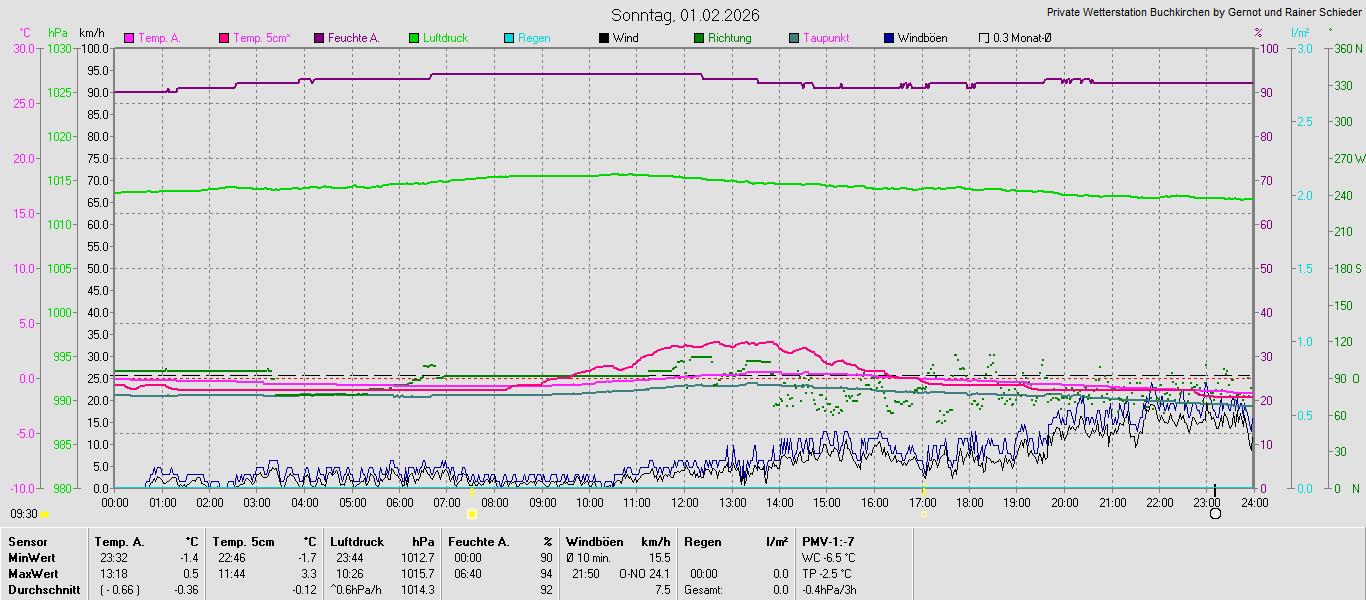Screen dimensions: 1366x600
Task: Click the dark green Richtung legend square
Action: (x=699, y=38)
